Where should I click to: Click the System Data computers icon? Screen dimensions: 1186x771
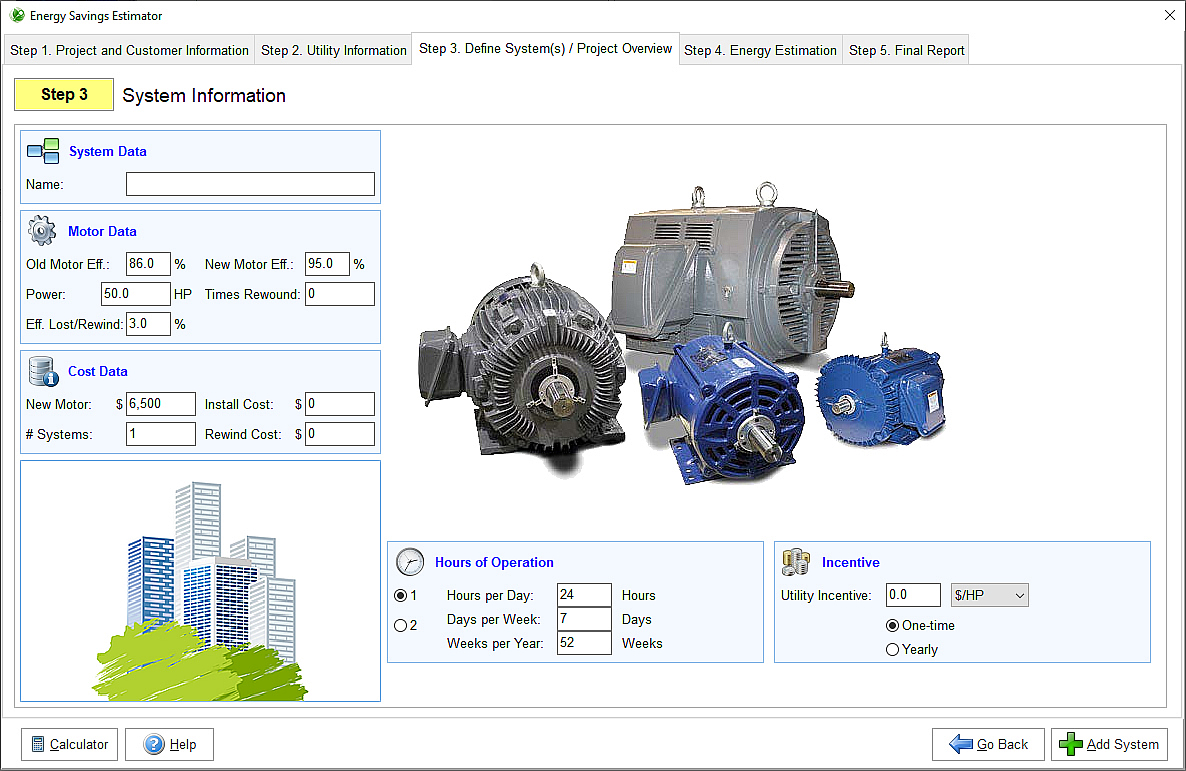(43, 151)
